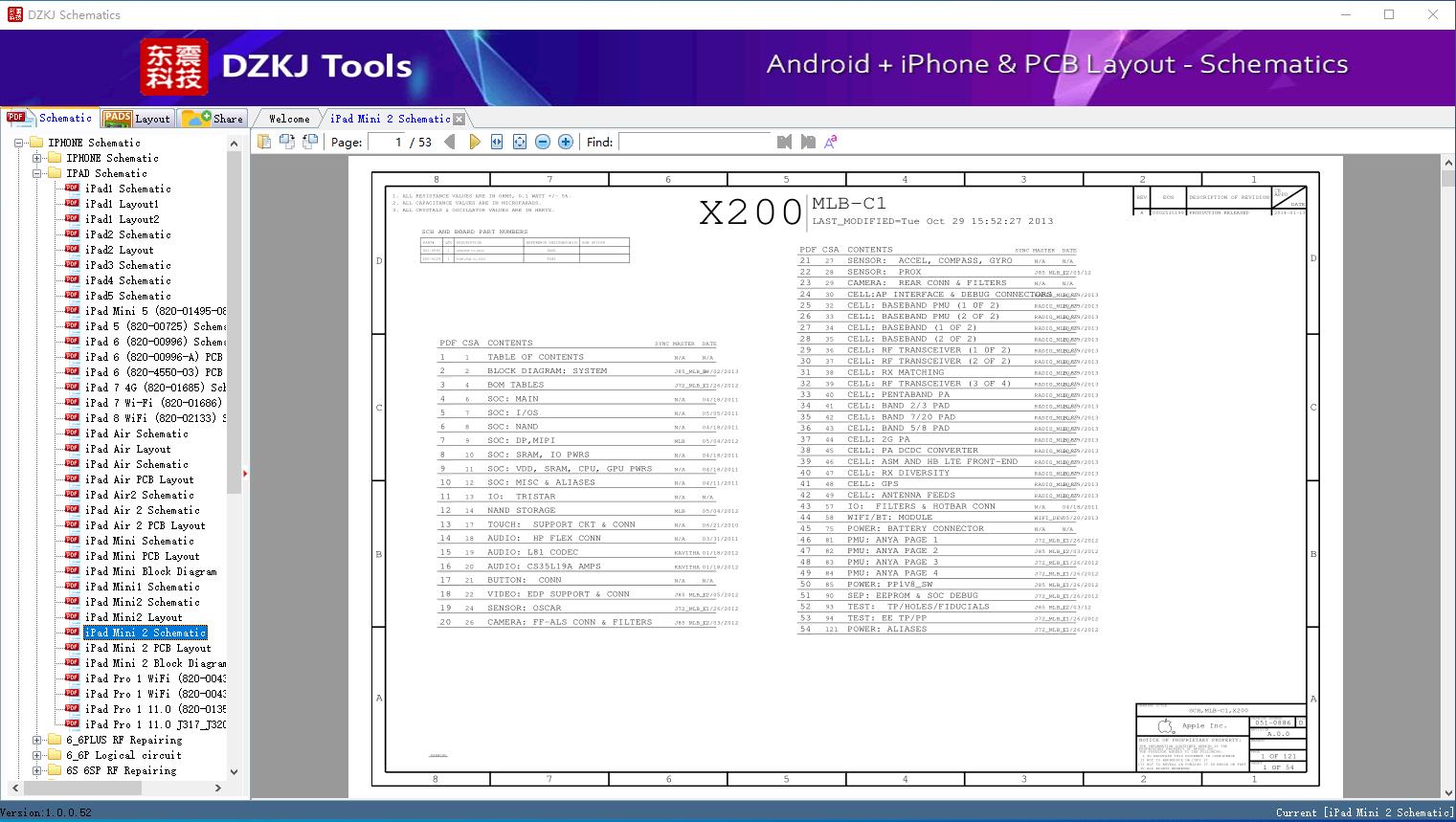Switch to the Layout side tab
The image size is (1456, 822).
[137, 119]
